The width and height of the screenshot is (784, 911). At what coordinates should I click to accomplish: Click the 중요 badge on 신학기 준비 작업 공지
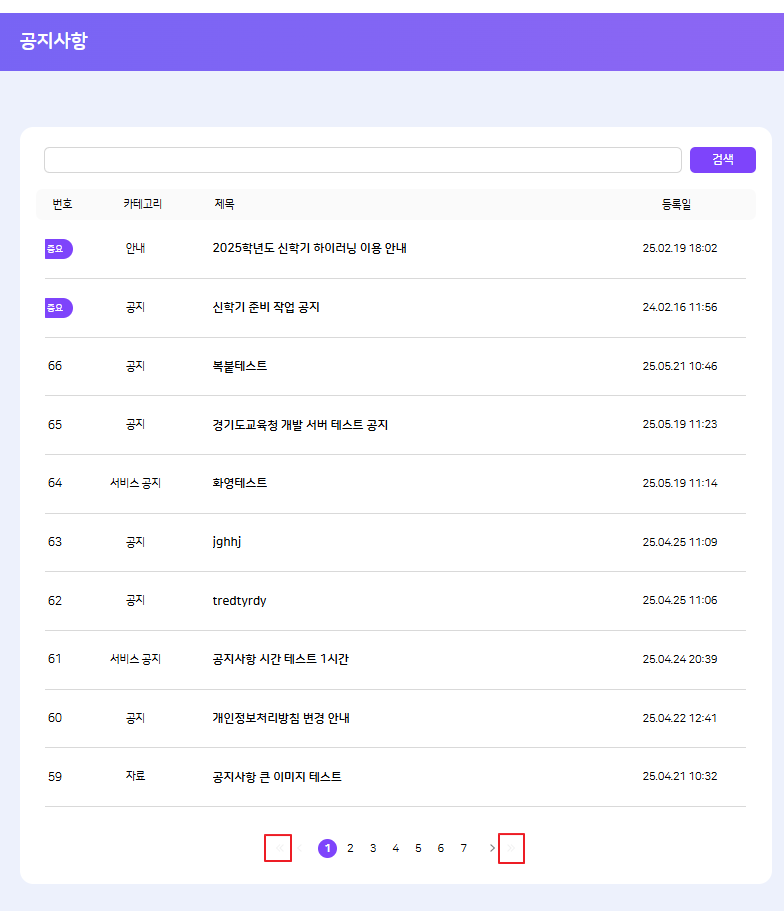click(x=58, y=308)
